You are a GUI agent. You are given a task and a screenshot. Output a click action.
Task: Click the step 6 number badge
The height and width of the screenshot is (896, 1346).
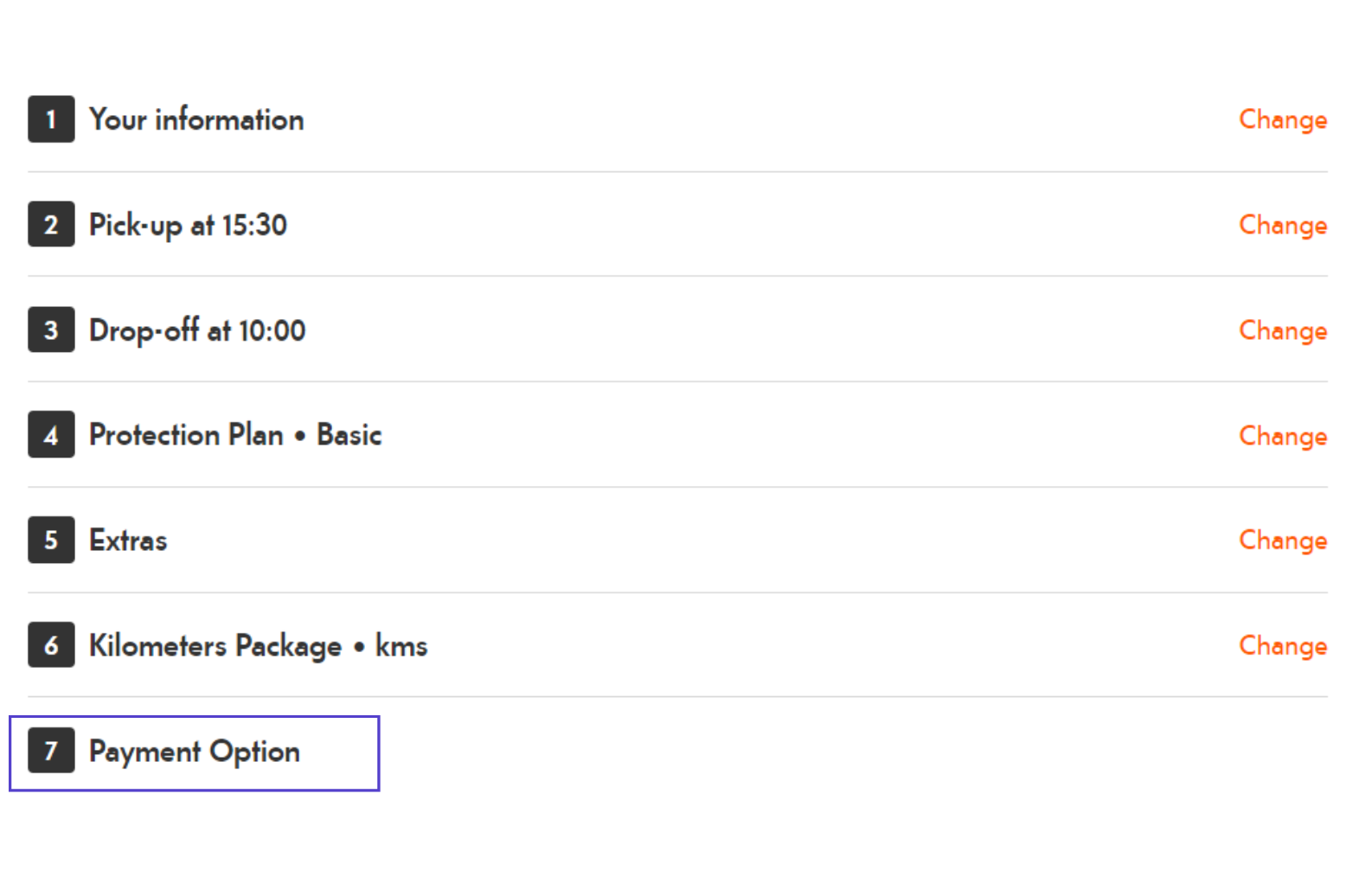(51, 645)
